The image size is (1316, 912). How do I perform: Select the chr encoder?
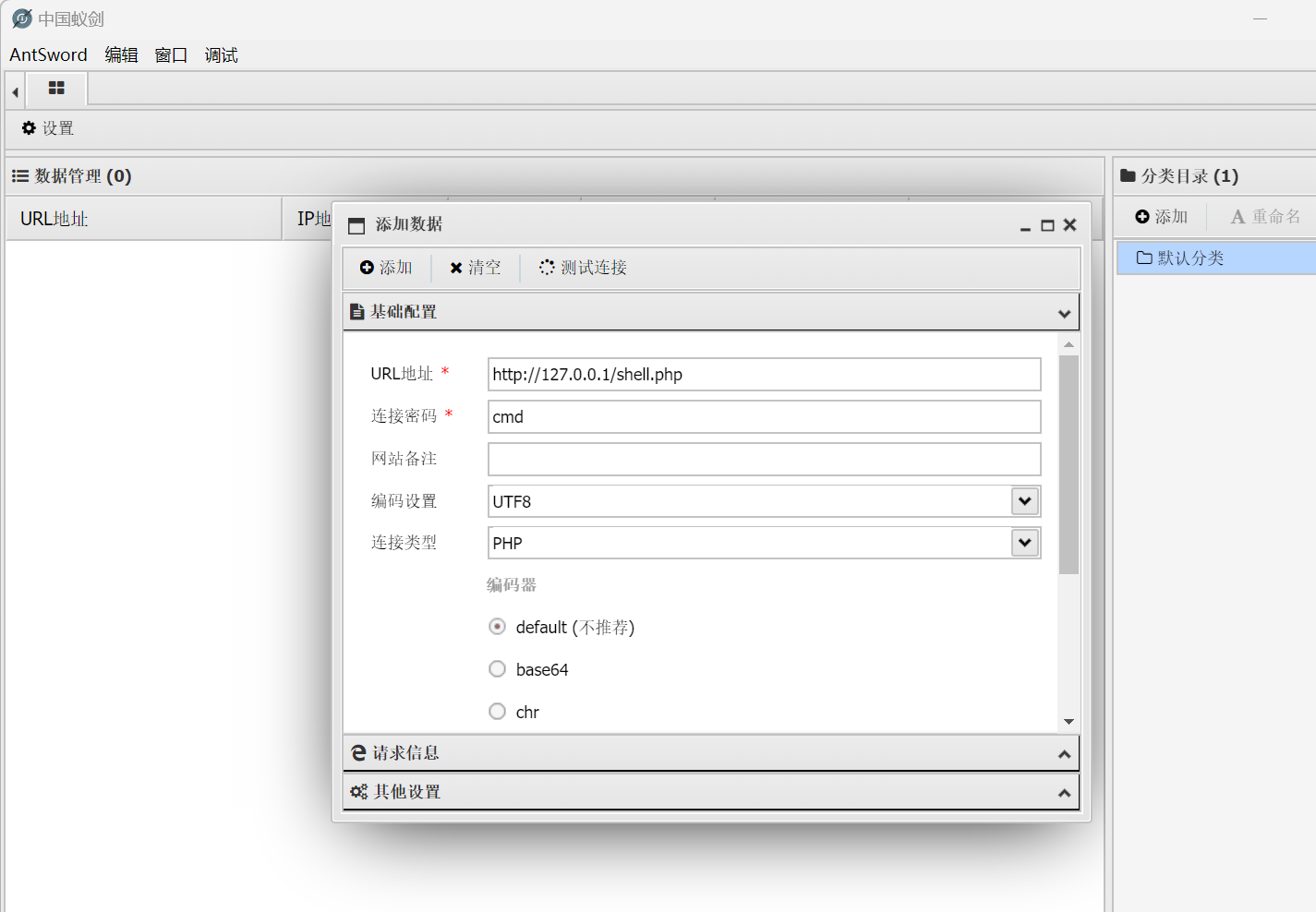pyautogui.click(x=497, y=712)
